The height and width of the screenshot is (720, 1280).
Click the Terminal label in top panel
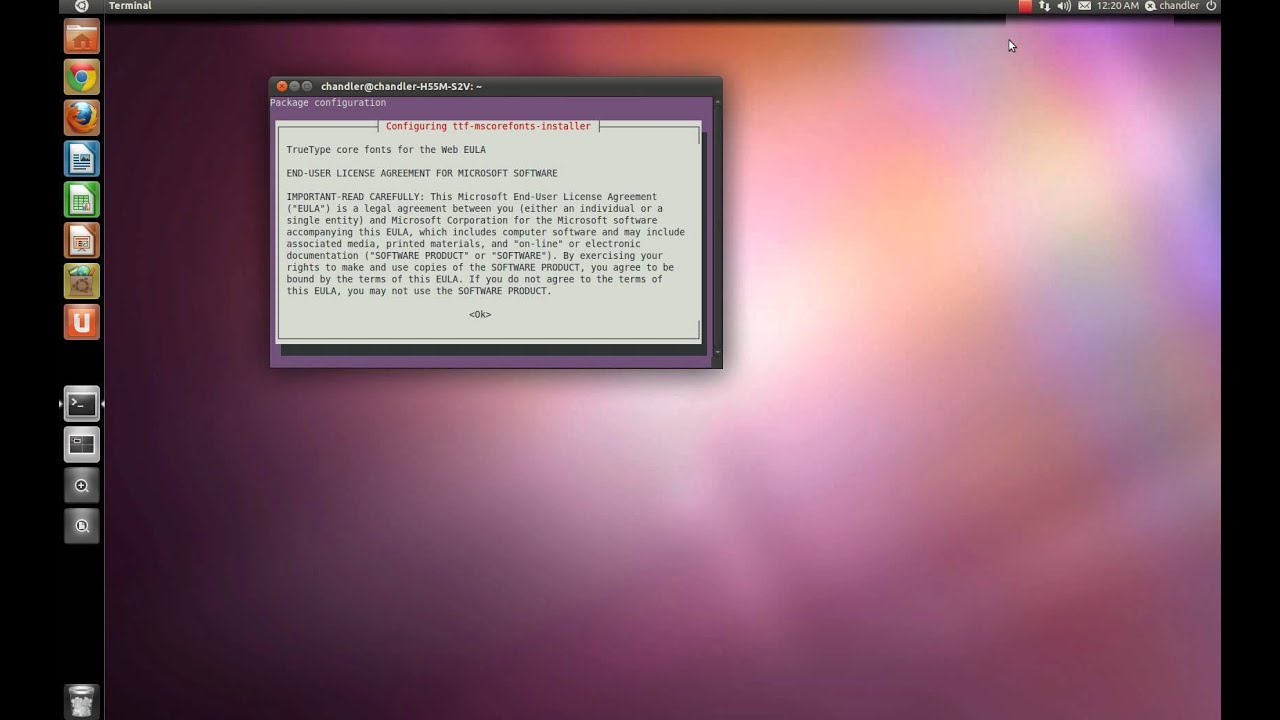click(x=130, y=6)
